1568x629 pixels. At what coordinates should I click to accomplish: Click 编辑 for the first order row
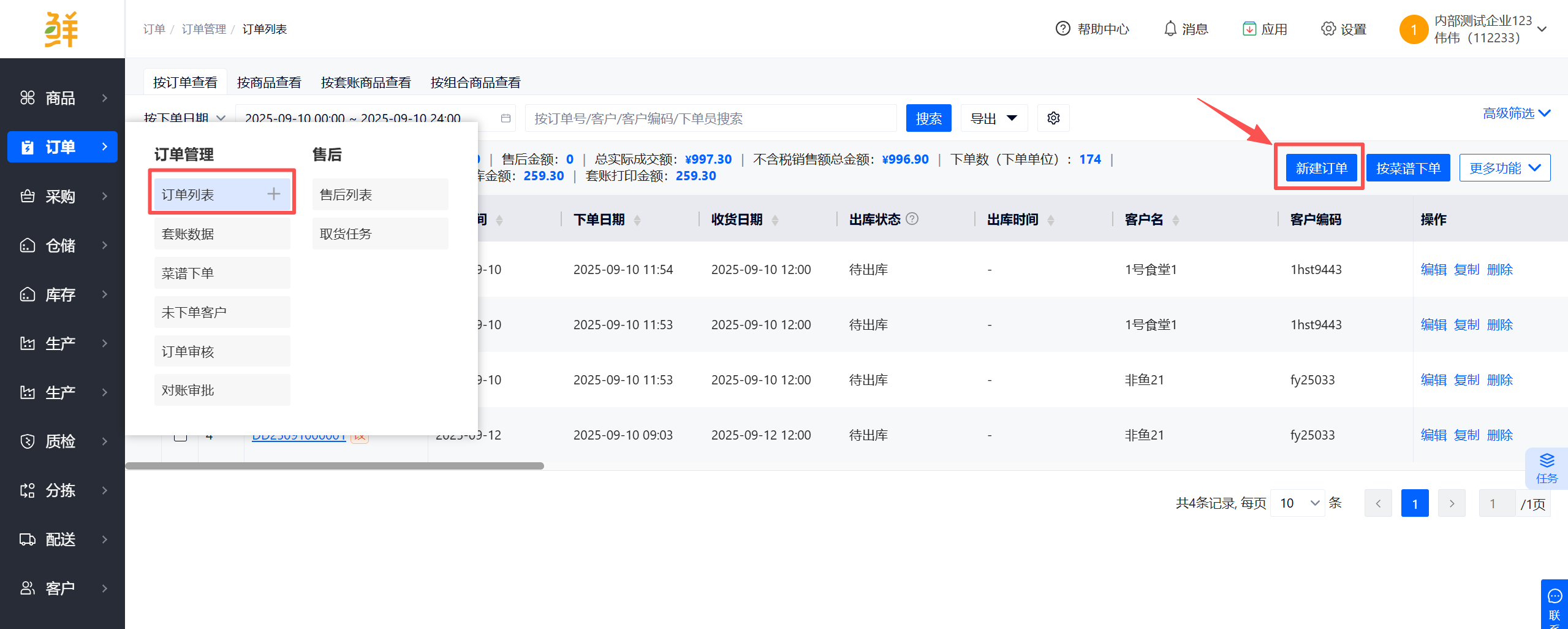click(x=1433, y=270)
